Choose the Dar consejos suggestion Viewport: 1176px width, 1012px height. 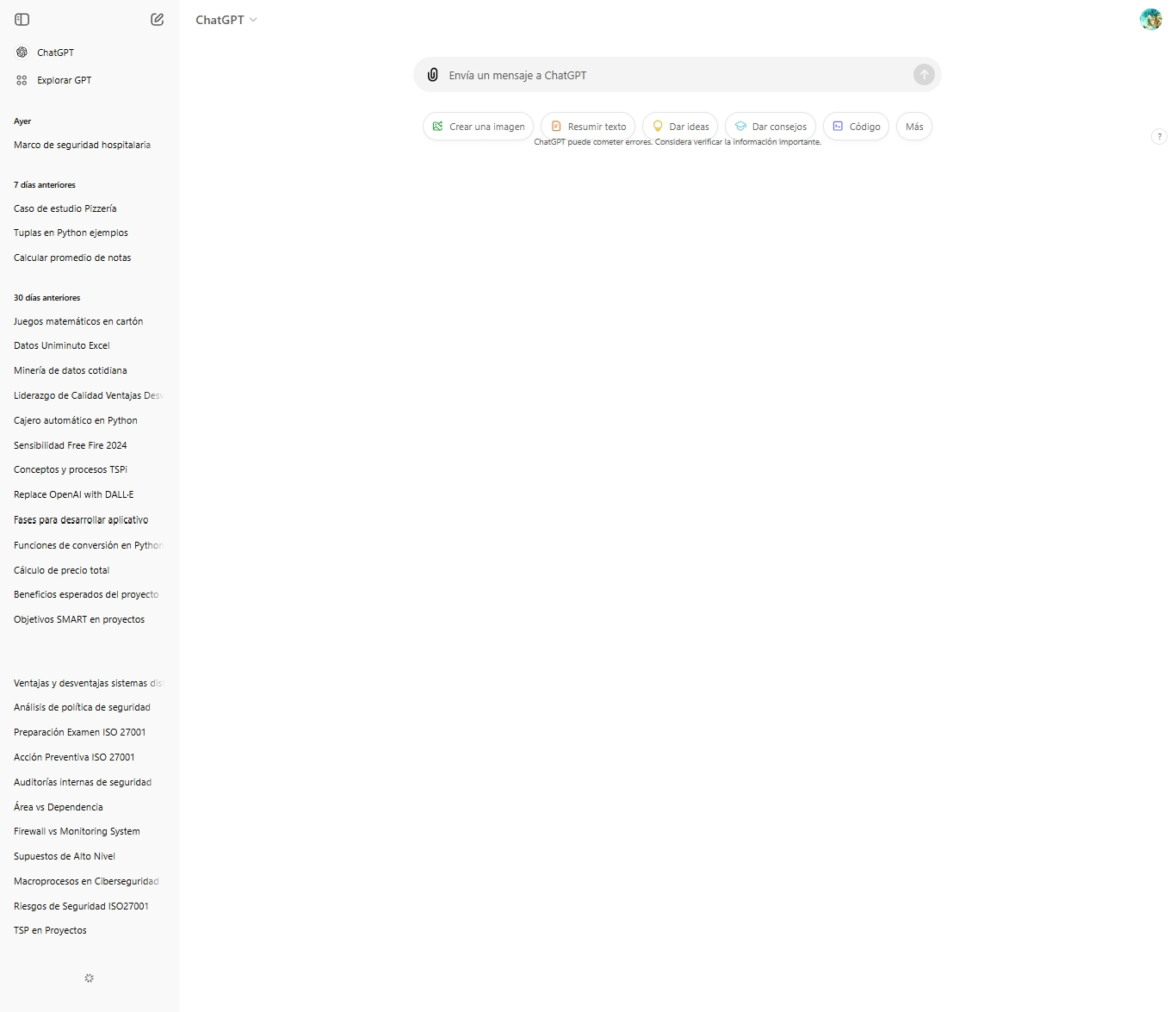(x=771, y=127)
